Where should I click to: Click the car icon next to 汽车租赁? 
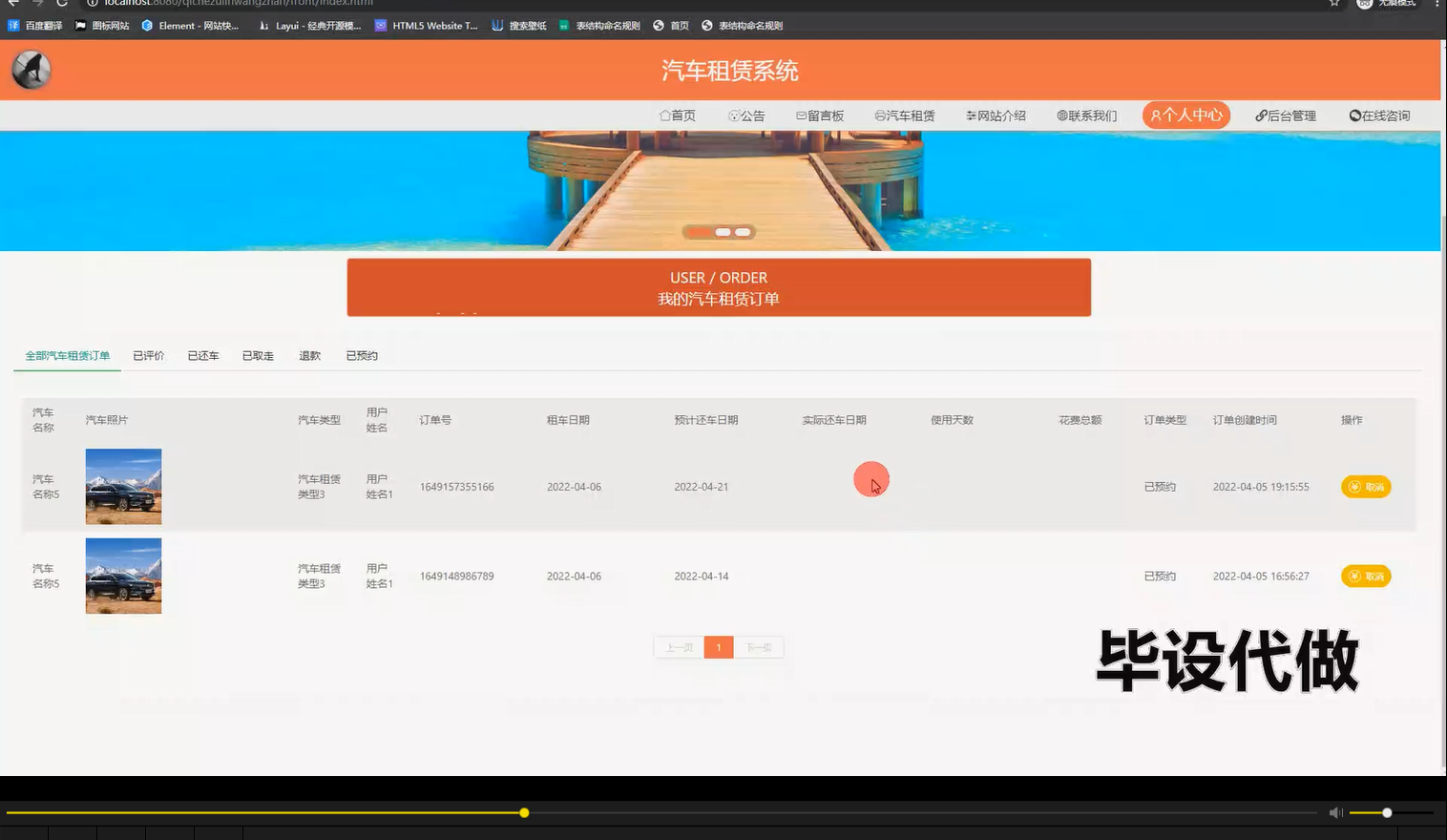click(x=879, y=115)
